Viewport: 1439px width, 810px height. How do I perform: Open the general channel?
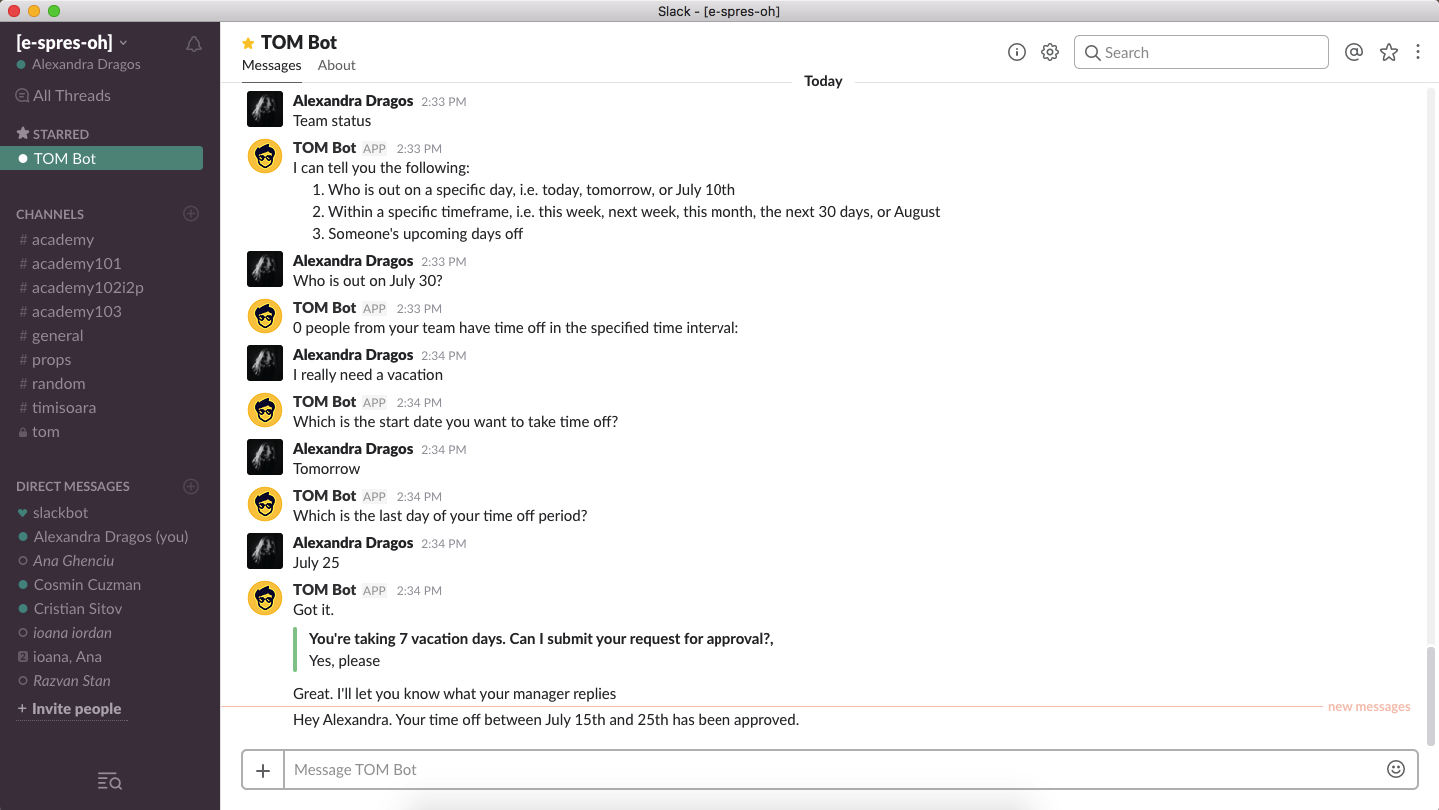point(57,336)
